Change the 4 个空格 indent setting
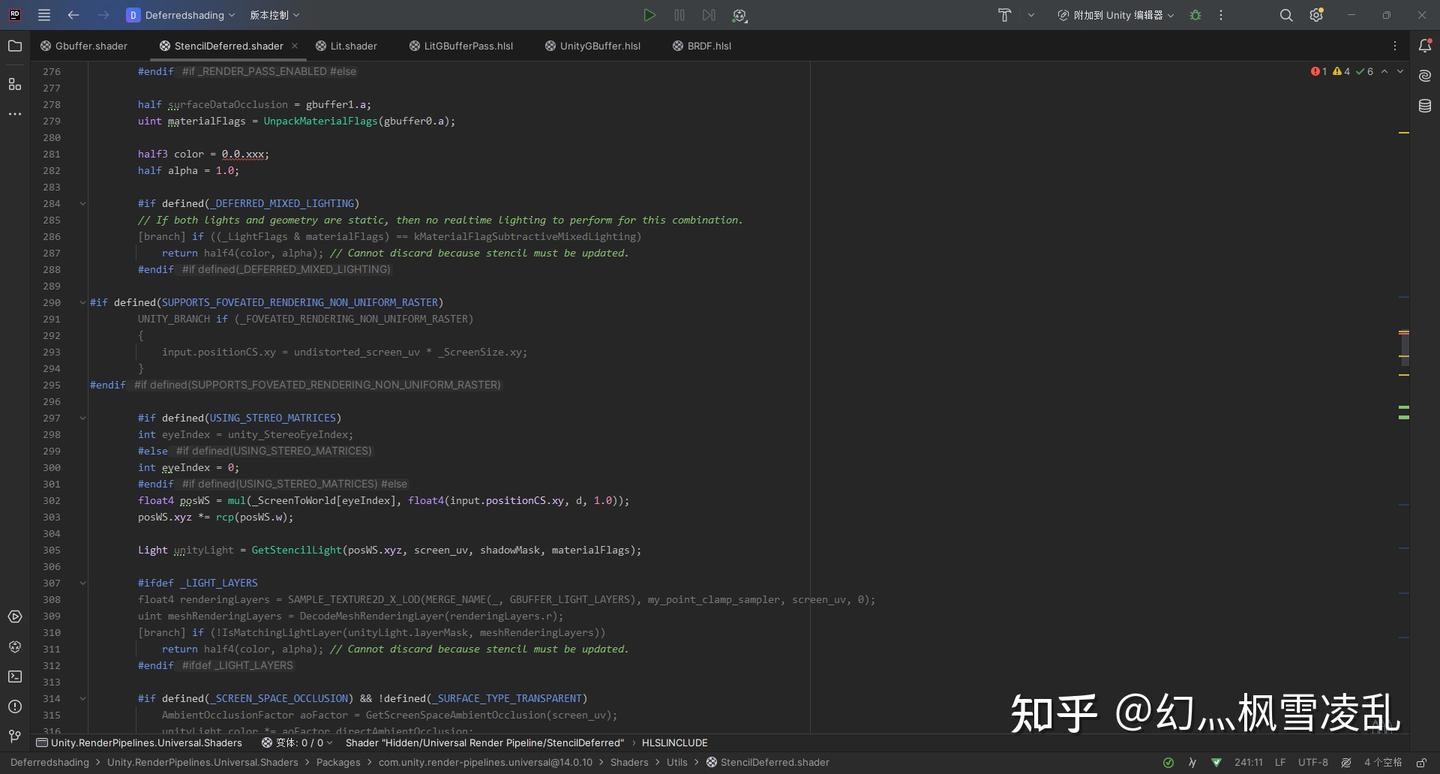Screen dimensions: 1440x774 click(x=1383, y=762)
